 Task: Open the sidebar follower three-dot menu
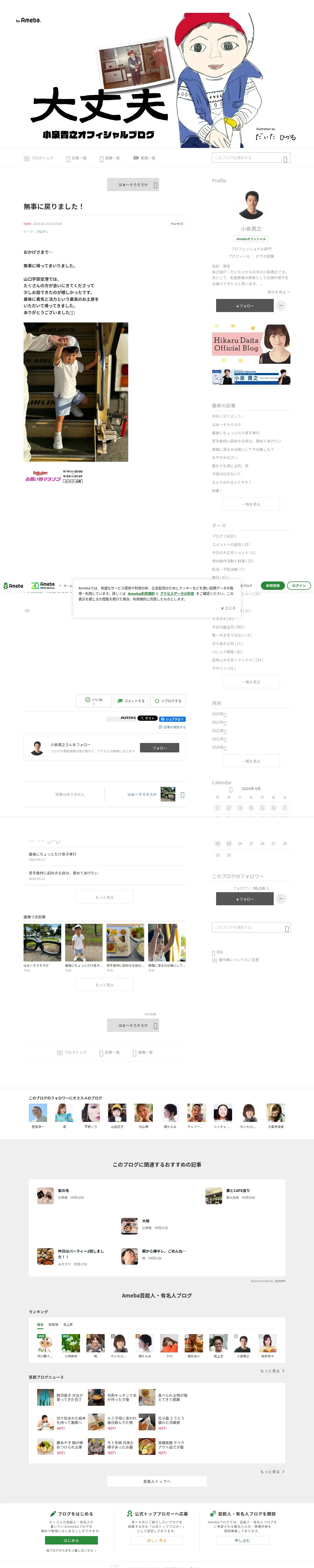[281, 898]
